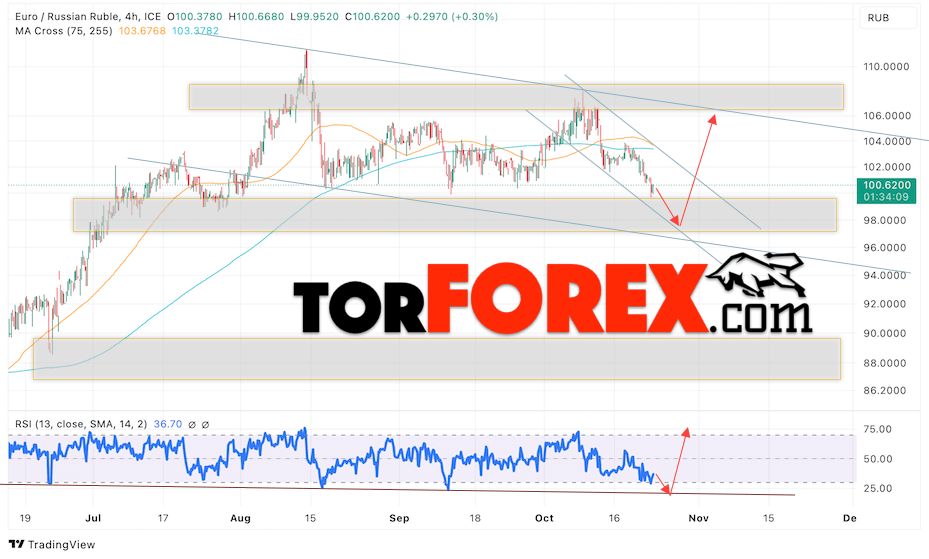Click the high price H100.6680
The width and height of the screenshot is (929, 559).
click(257, 17)
